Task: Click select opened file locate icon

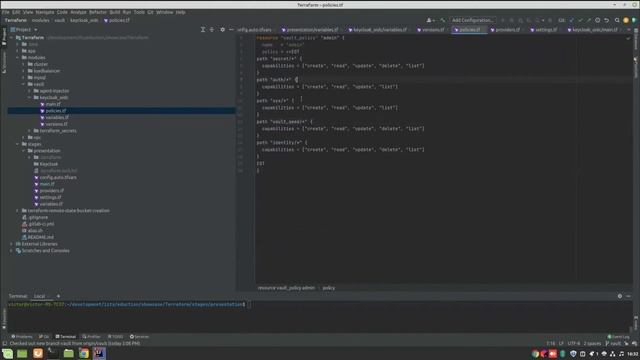Action: coord(203,29)
